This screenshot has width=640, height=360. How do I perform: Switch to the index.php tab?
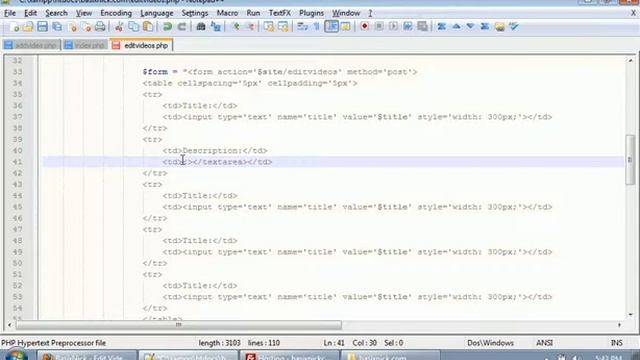pos(85,45)
